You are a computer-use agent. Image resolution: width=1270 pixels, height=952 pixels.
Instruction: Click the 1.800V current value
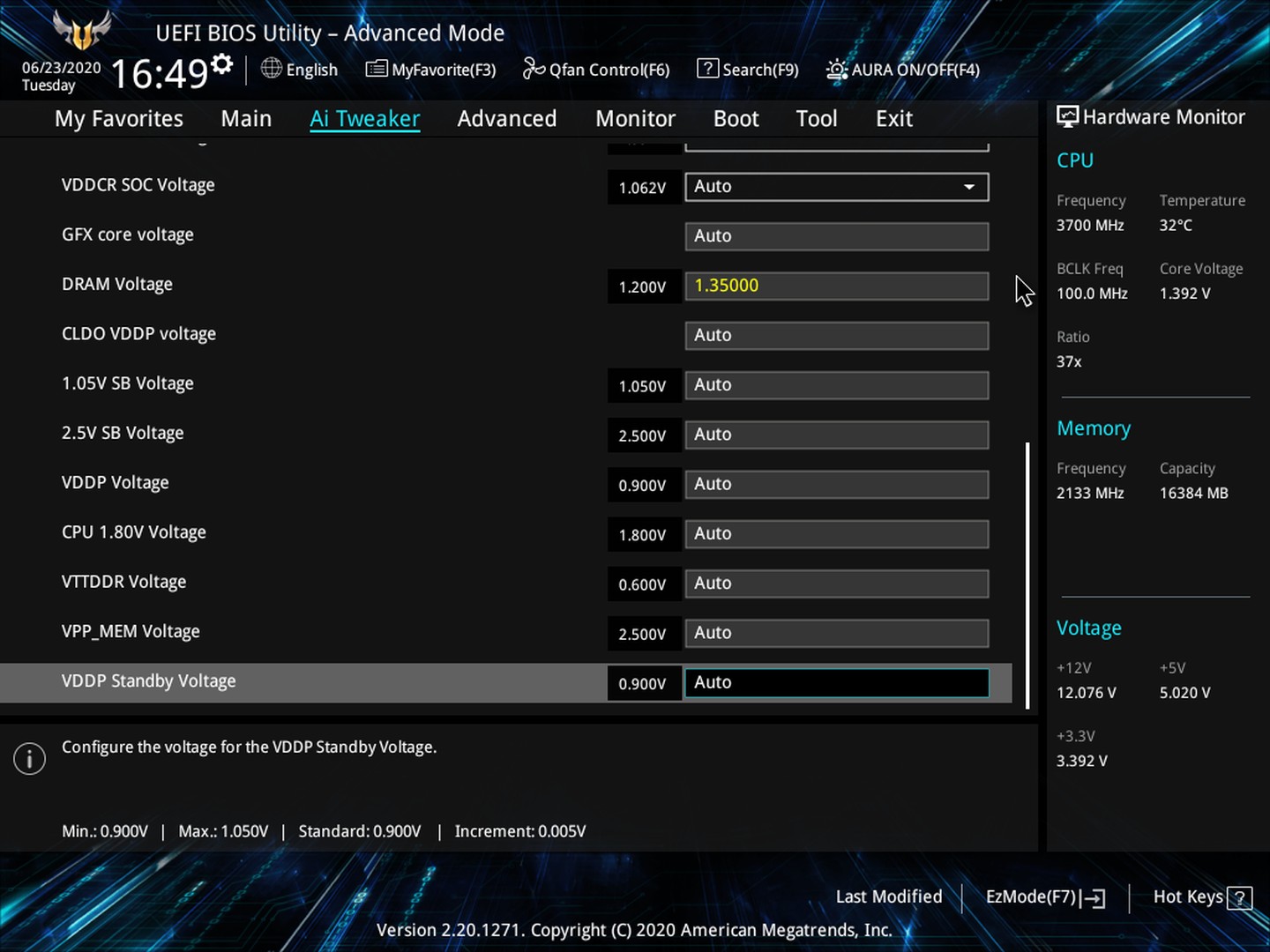tap(643, 535)
